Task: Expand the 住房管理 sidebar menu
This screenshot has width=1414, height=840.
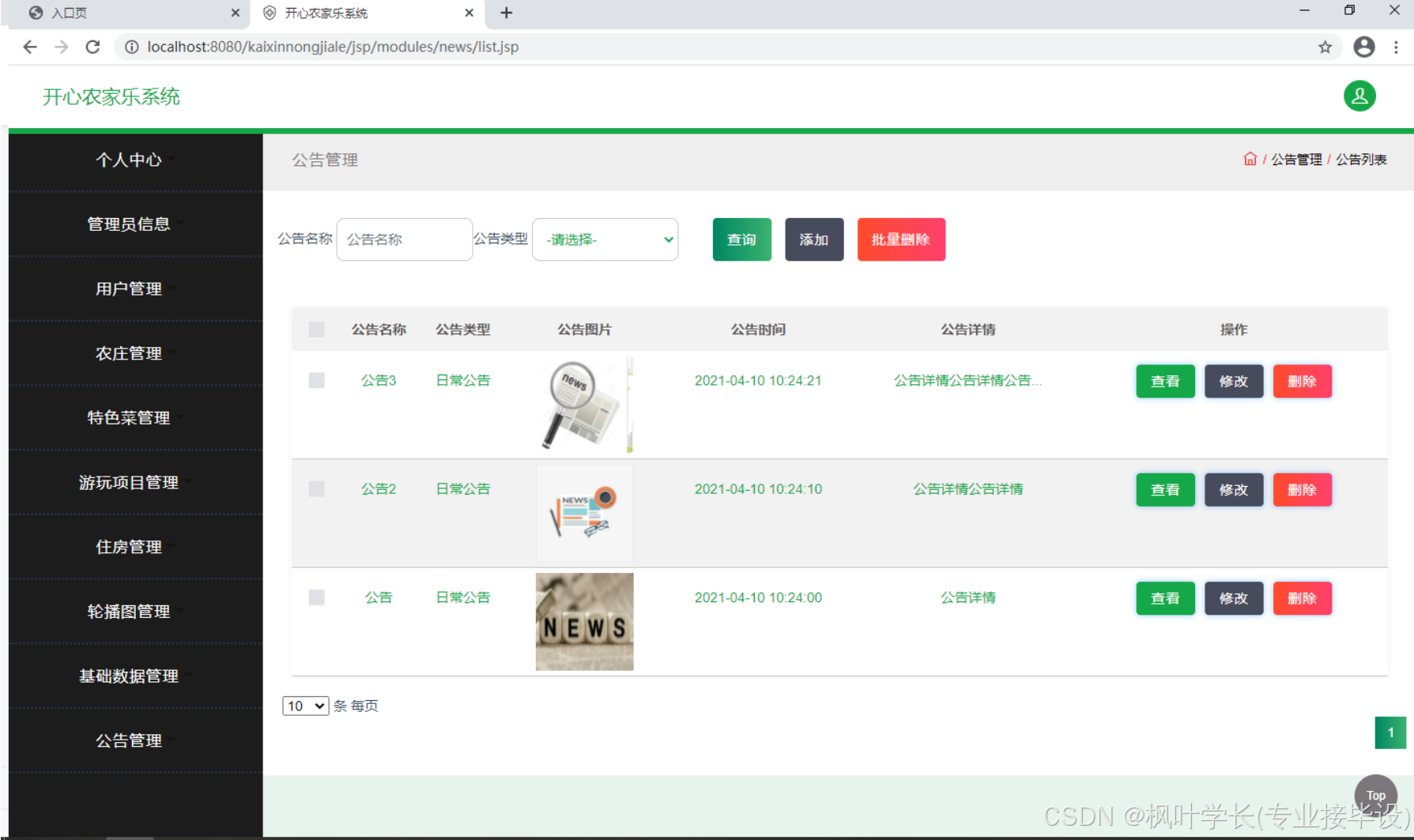Action: pos(136,547)
